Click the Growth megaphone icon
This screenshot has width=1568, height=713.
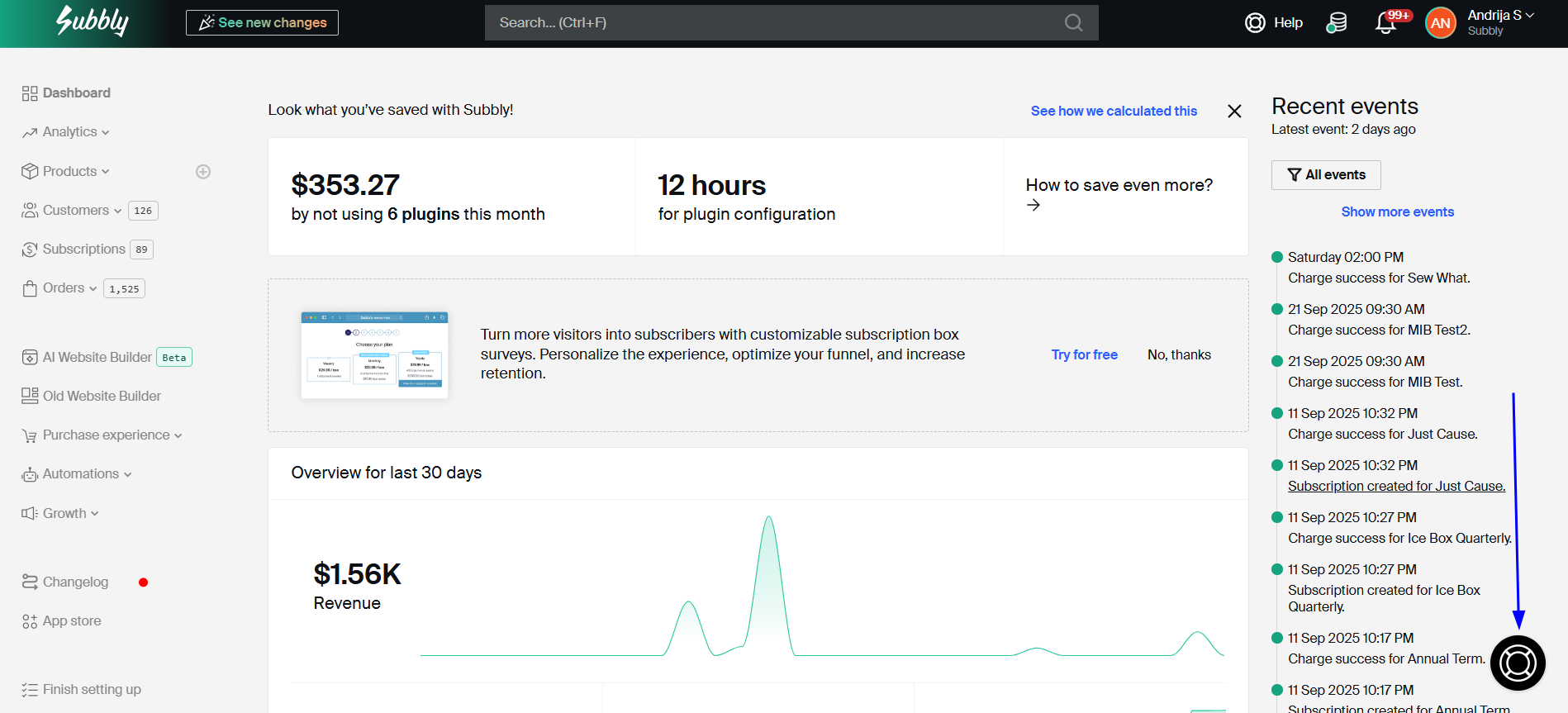[x=30, y=513]
